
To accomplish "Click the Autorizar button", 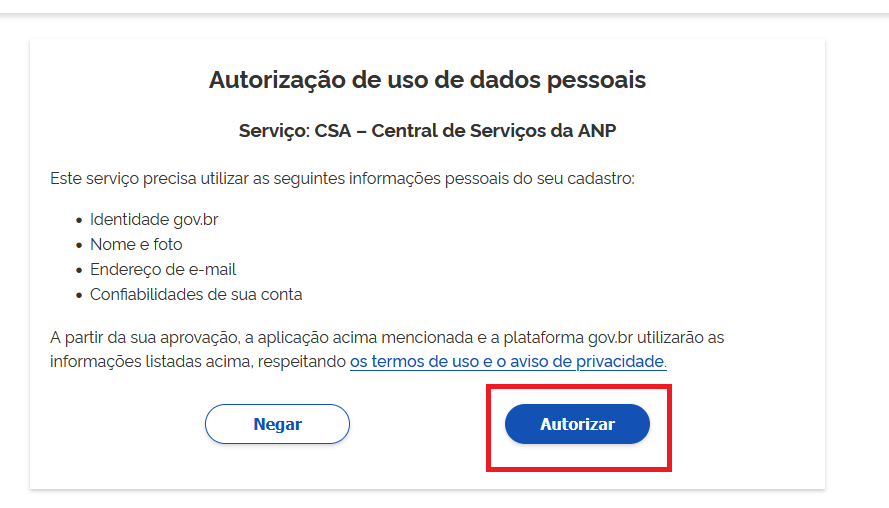I will click(577, 424).
